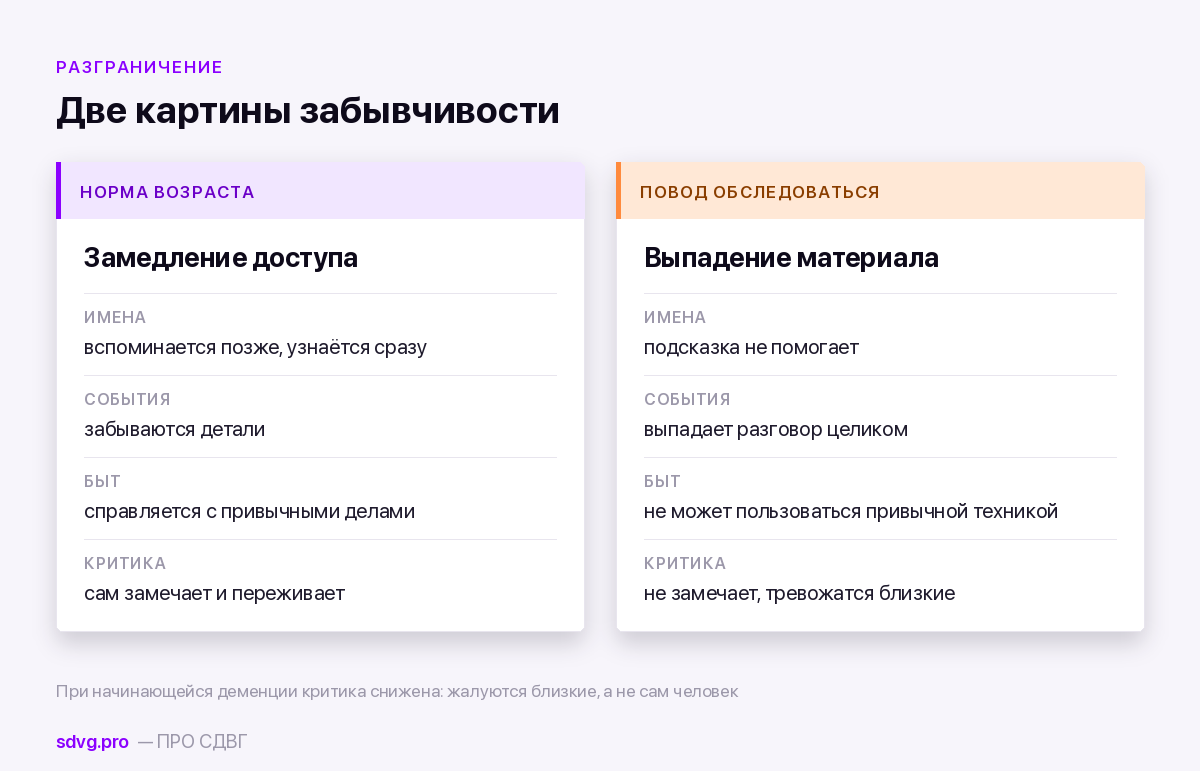Click 'вспоминается позже, узнаётся сразу'
Viewport: 1200px width, 771px height.
(x=255, y=348)
